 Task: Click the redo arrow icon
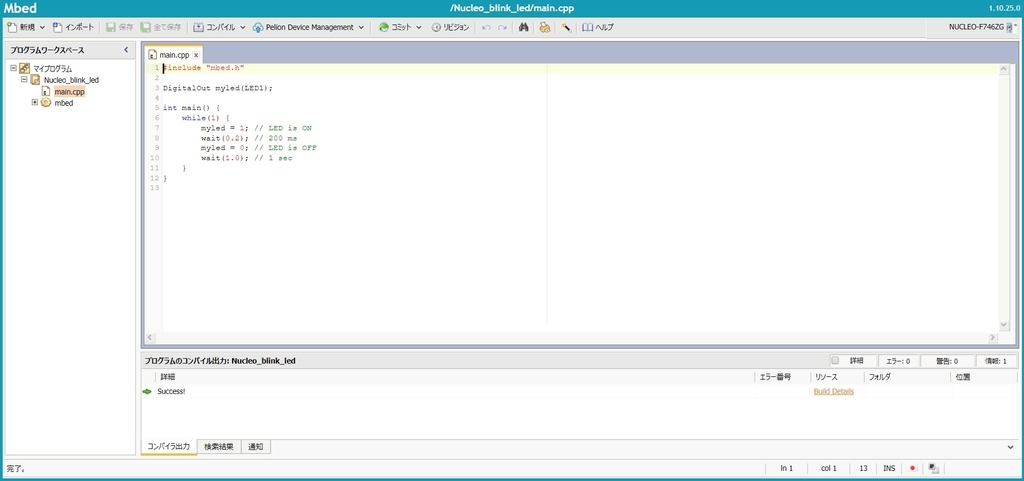coord(502,27)
